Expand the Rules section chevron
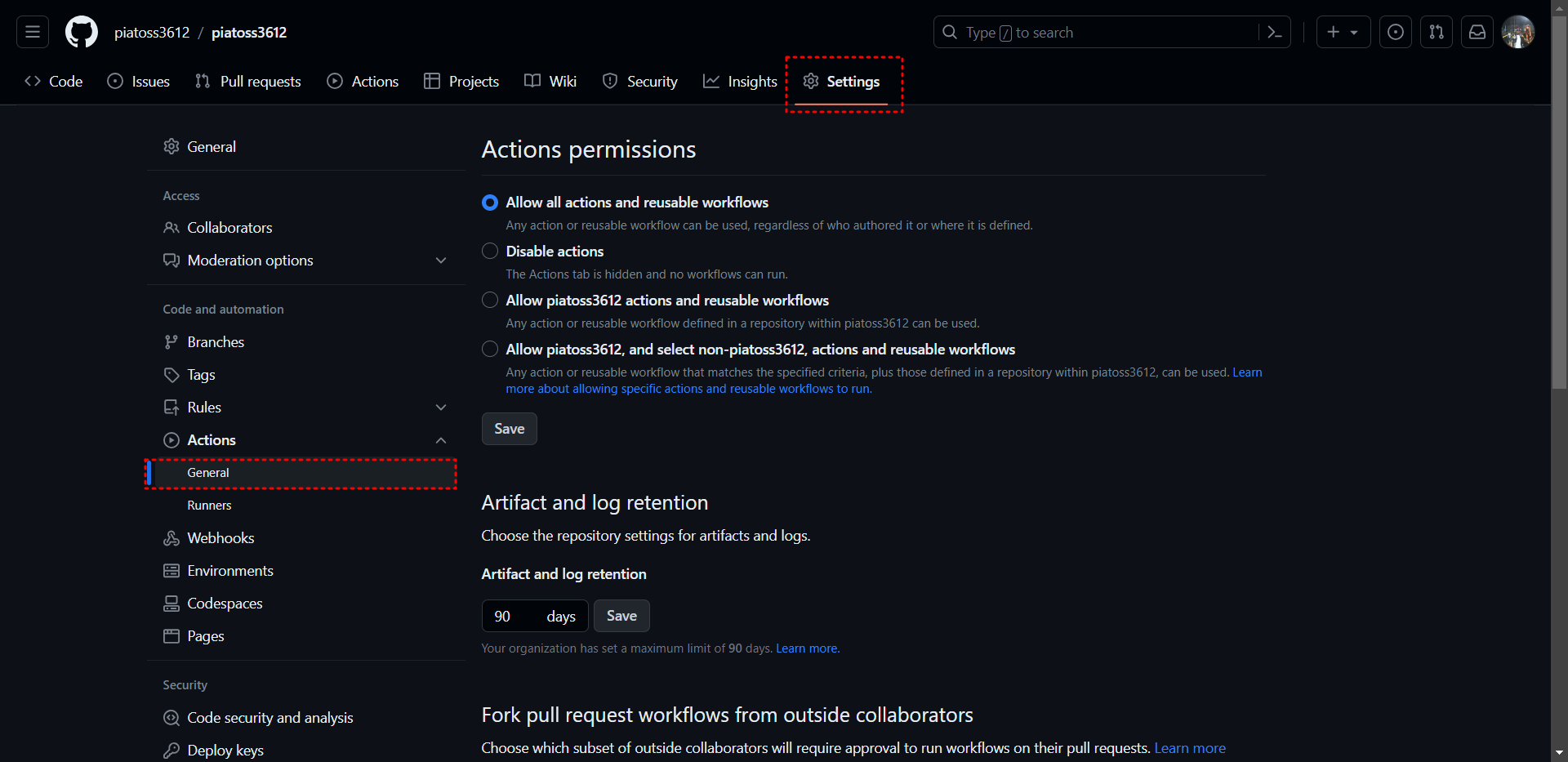Viewport: 1568px width, 762px height. pos(441,408)
